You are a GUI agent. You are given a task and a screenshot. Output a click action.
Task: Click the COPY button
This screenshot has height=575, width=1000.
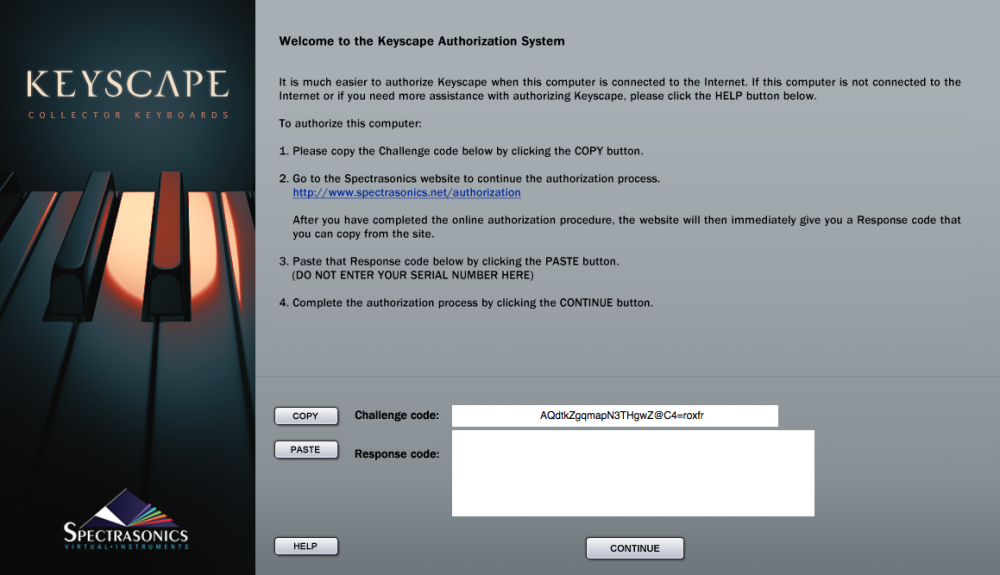pyautogui.click(x=305, y=416)
